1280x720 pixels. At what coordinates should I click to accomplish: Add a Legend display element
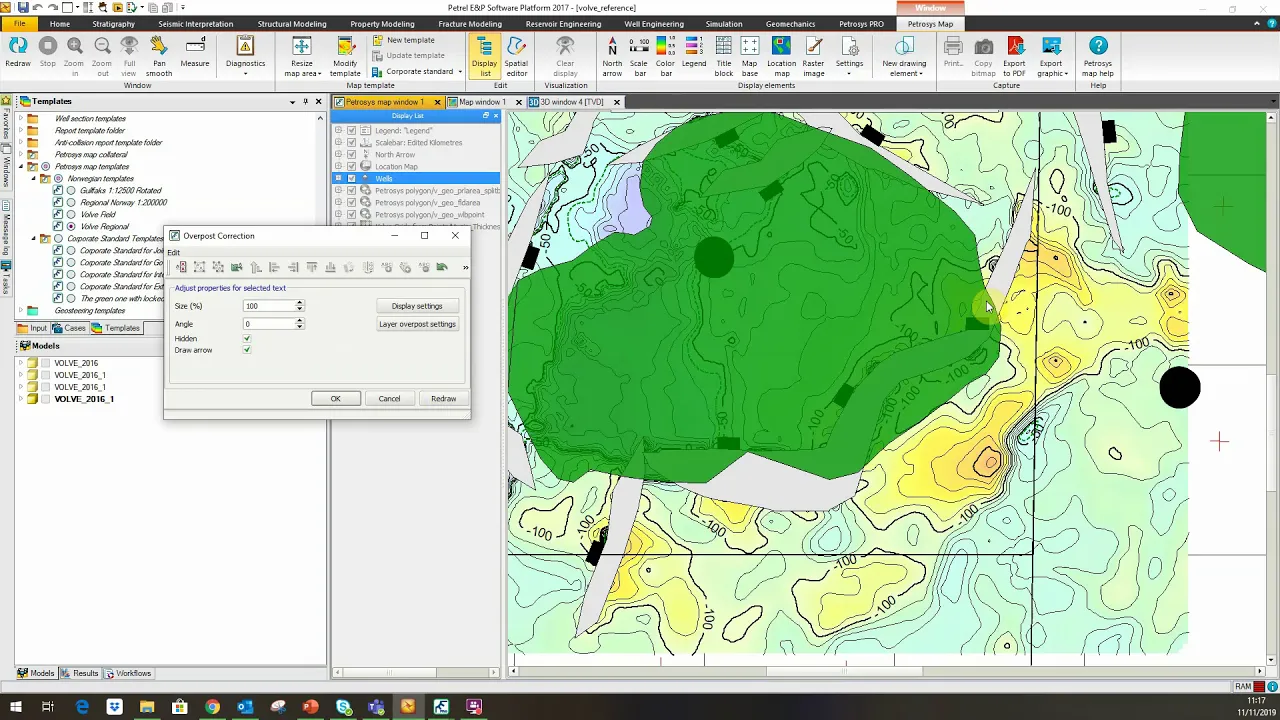[694, 54]
